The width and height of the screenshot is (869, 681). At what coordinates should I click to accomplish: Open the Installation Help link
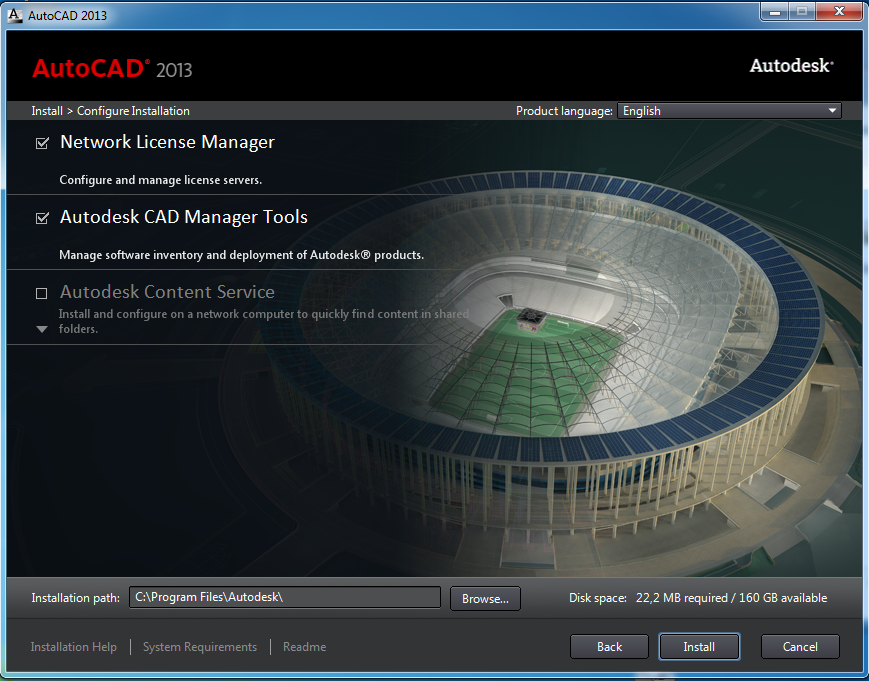point(74,647)
